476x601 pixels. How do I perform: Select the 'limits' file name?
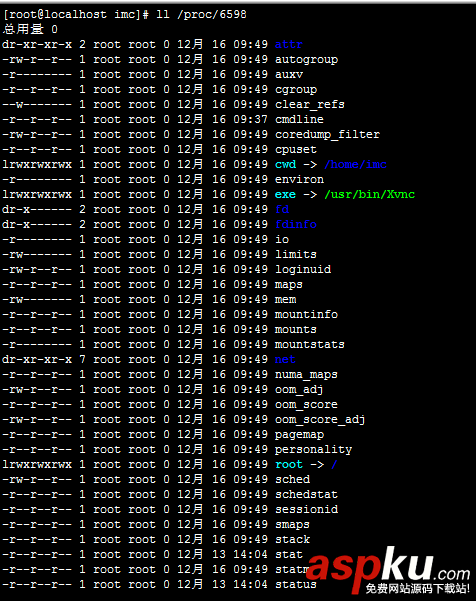[296, 255]
